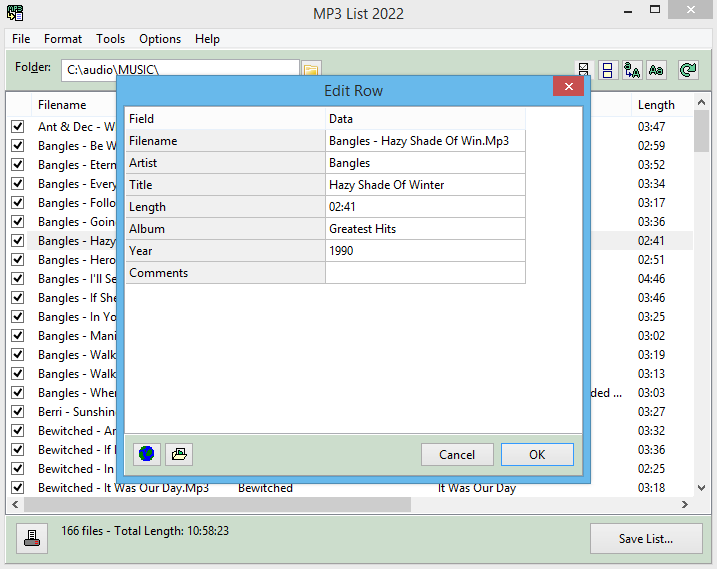
Task: Edit the Album cell Greatest Hits
Action: (x=425, y=229)
